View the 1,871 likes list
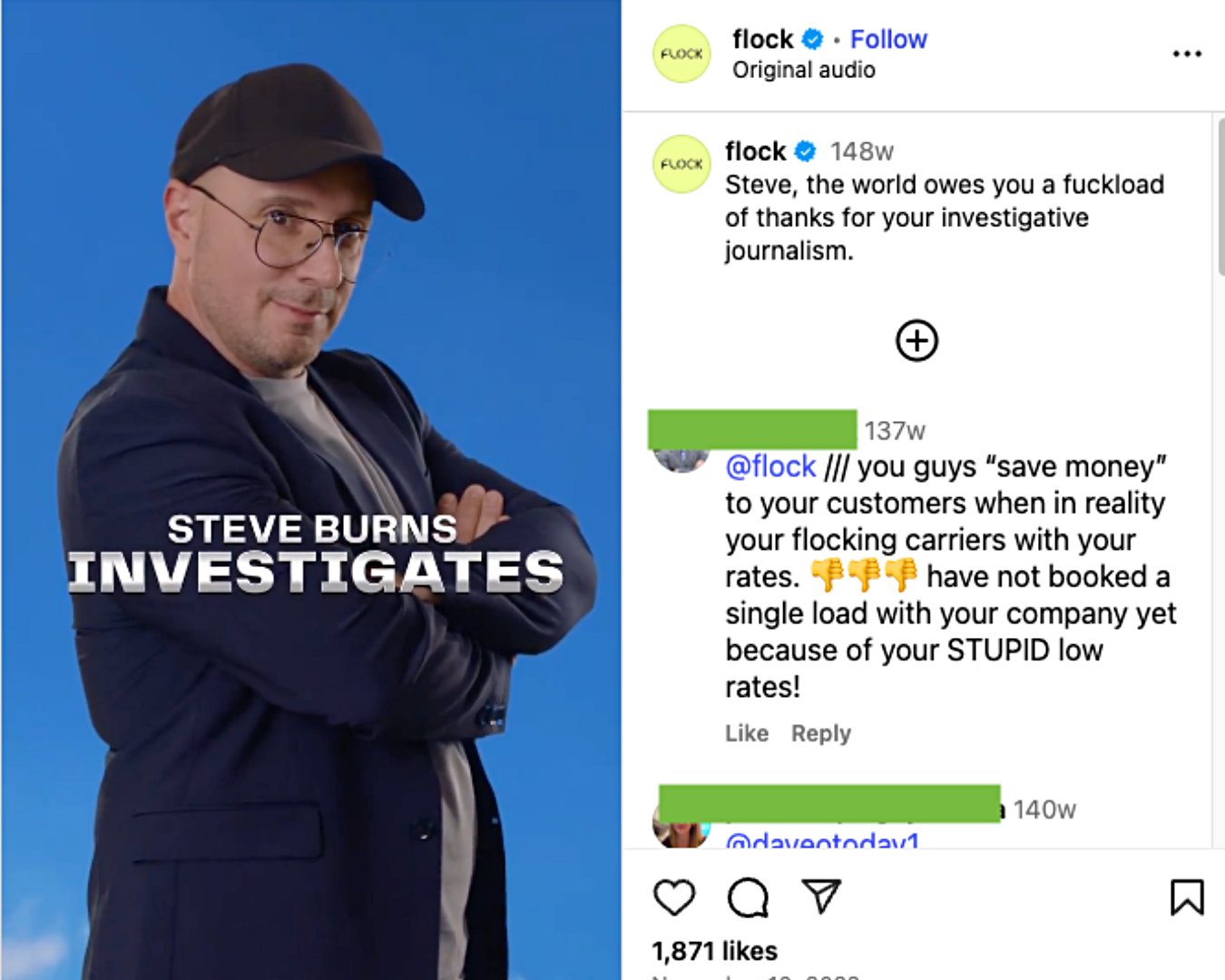 pyautogui.click(x=715, y=951)
